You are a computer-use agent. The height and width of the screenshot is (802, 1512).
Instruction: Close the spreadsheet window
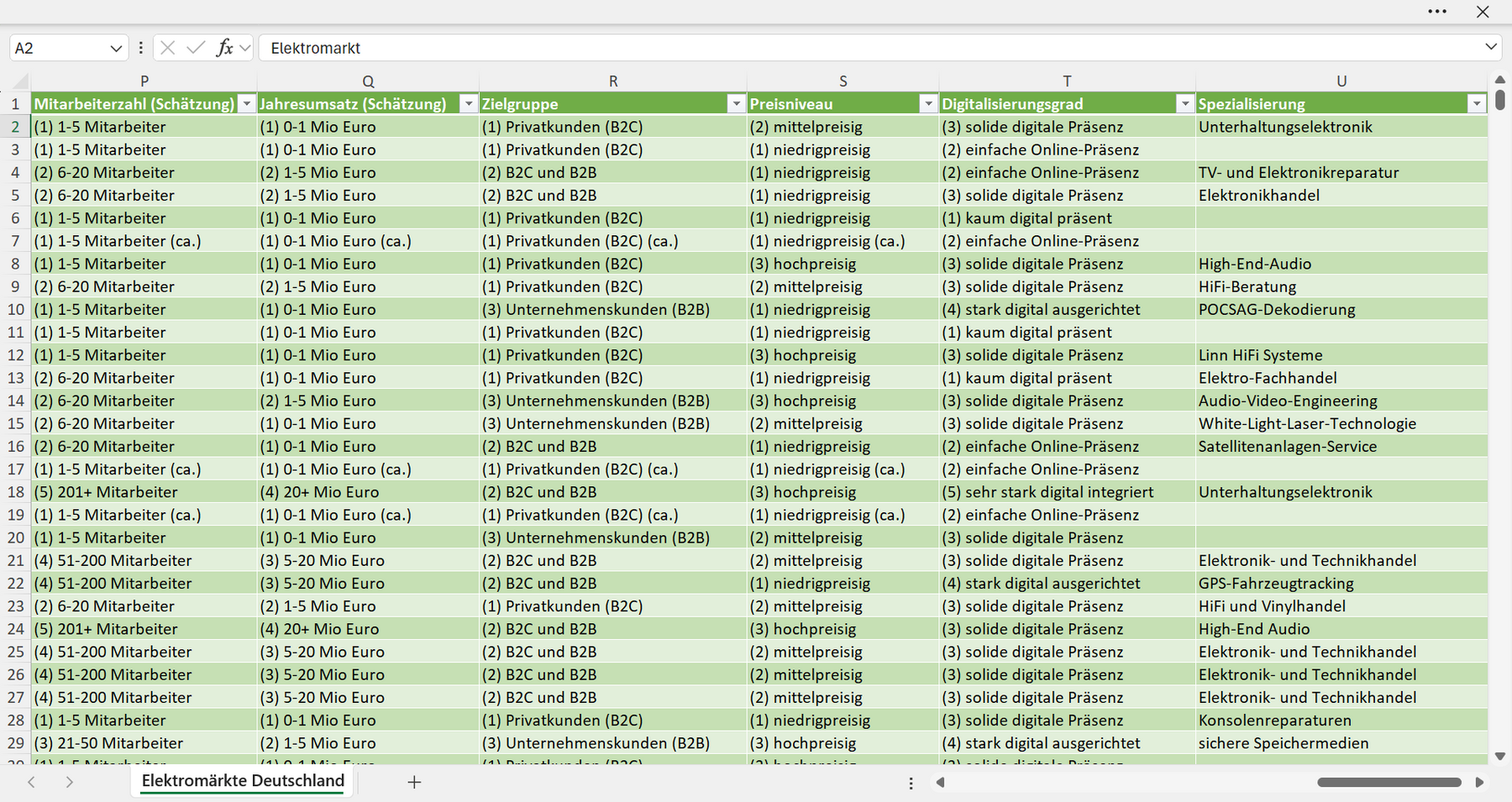tap(1483, 12)
